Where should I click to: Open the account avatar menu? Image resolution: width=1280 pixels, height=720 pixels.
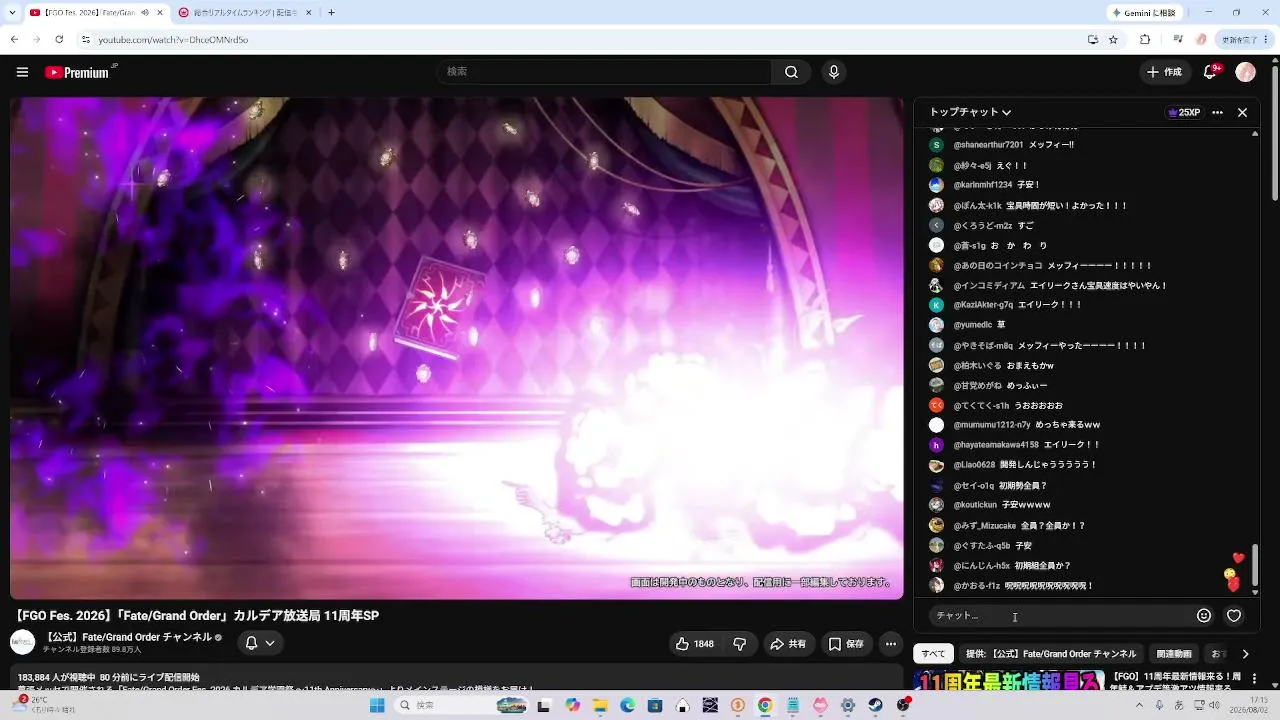click(1245, 72)
